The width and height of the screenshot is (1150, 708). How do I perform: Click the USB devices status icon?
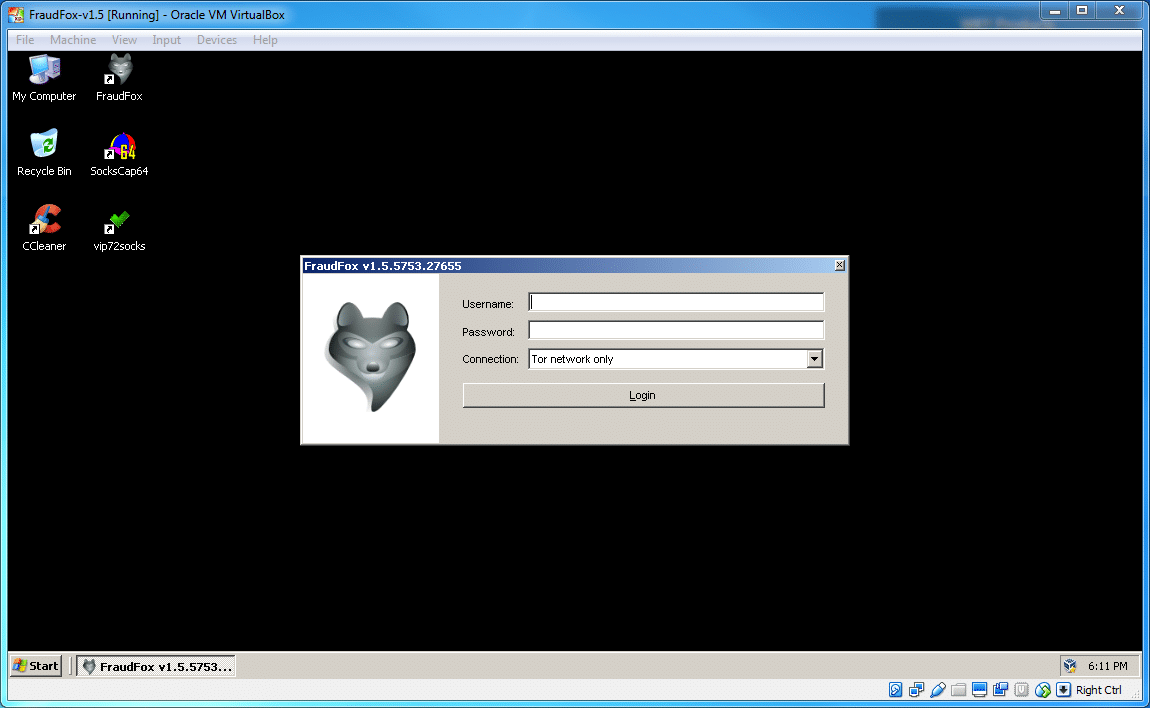tap(937, 690)
